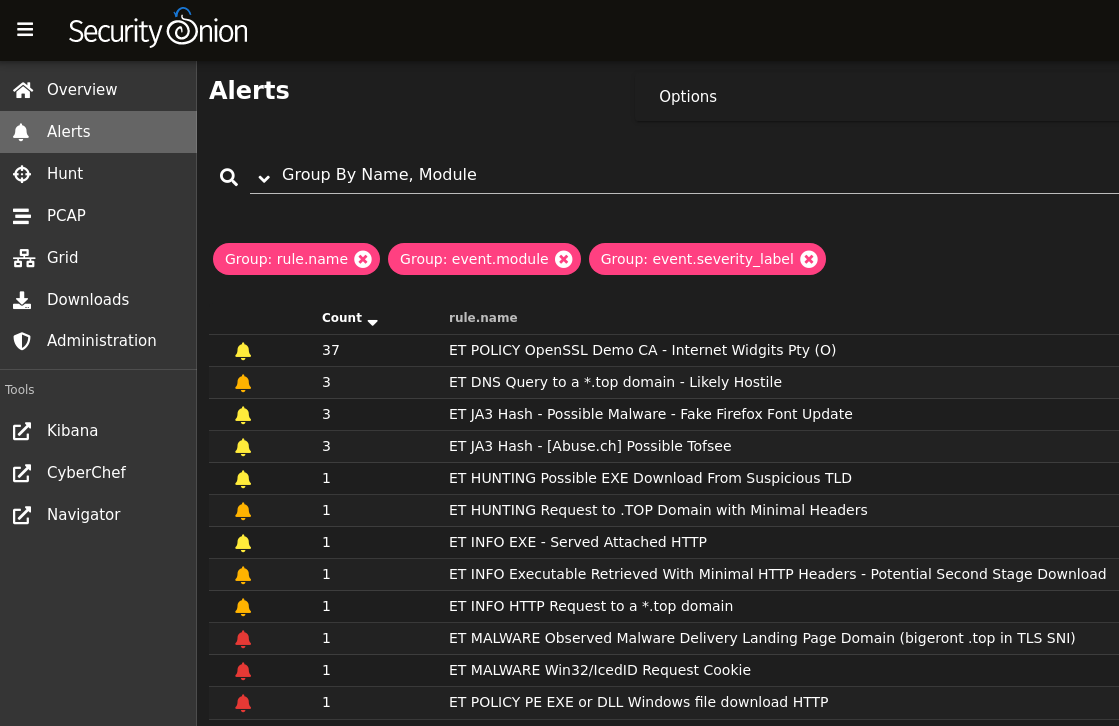Image resolution: width=1119 pixels, height=726 pixels.
Task: Open the Hunt page
Action: point(98,173)
